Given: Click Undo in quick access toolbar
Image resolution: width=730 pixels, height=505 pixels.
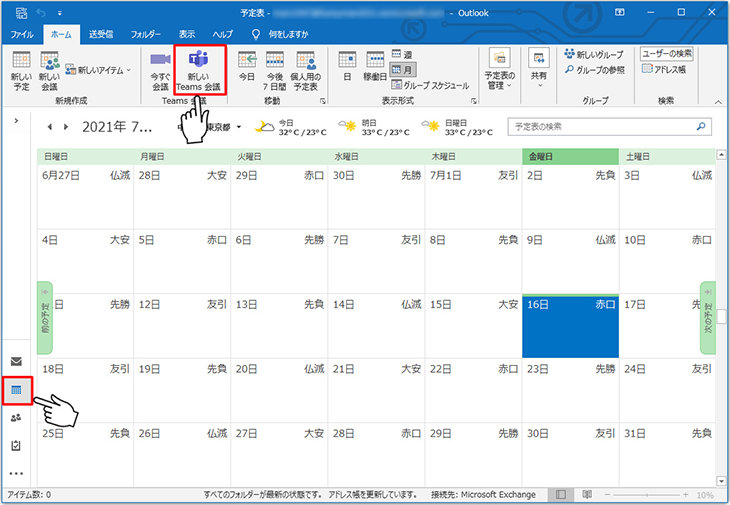Looking at the screenshot, I should [41, 13].
